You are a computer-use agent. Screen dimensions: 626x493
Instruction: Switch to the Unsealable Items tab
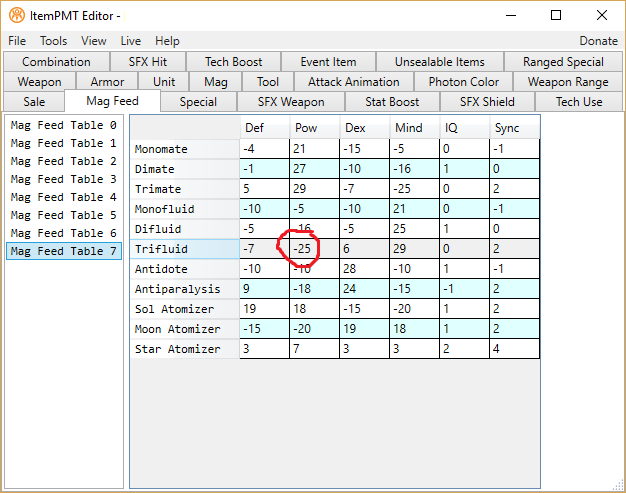pyautogui.click(x=439, y=62)
